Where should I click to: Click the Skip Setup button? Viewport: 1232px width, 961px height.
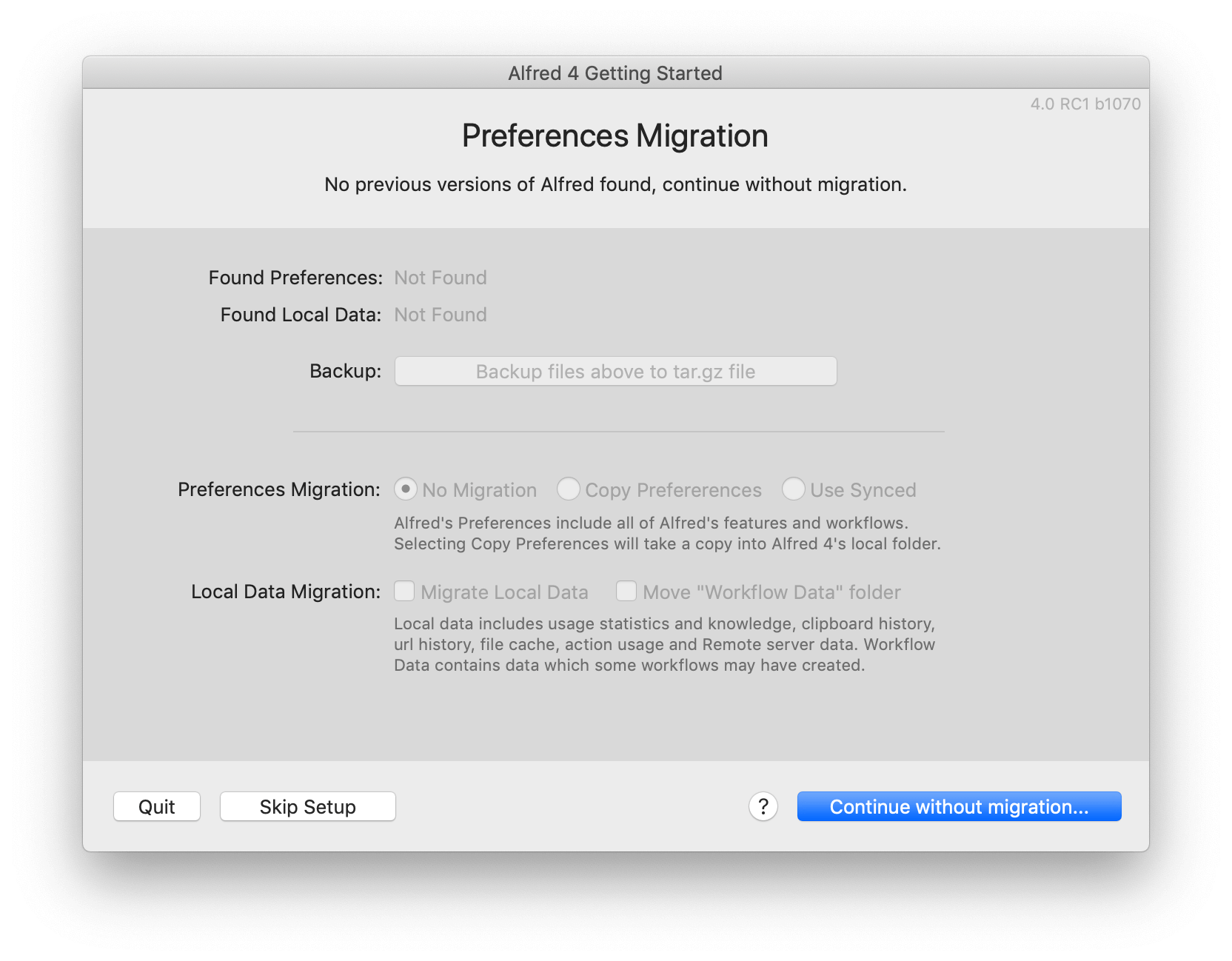tap(307, 806)
